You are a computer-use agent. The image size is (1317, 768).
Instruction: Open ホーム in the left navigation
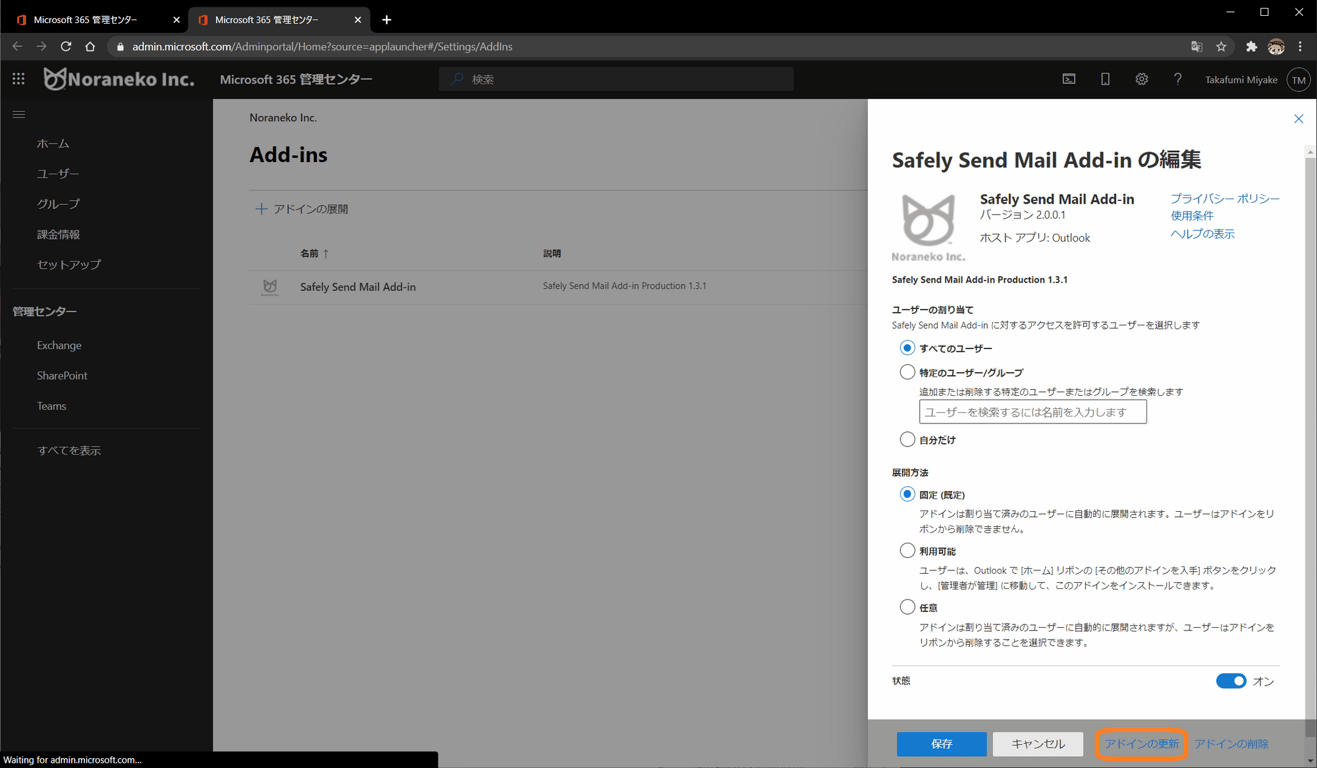pos(53,144)
